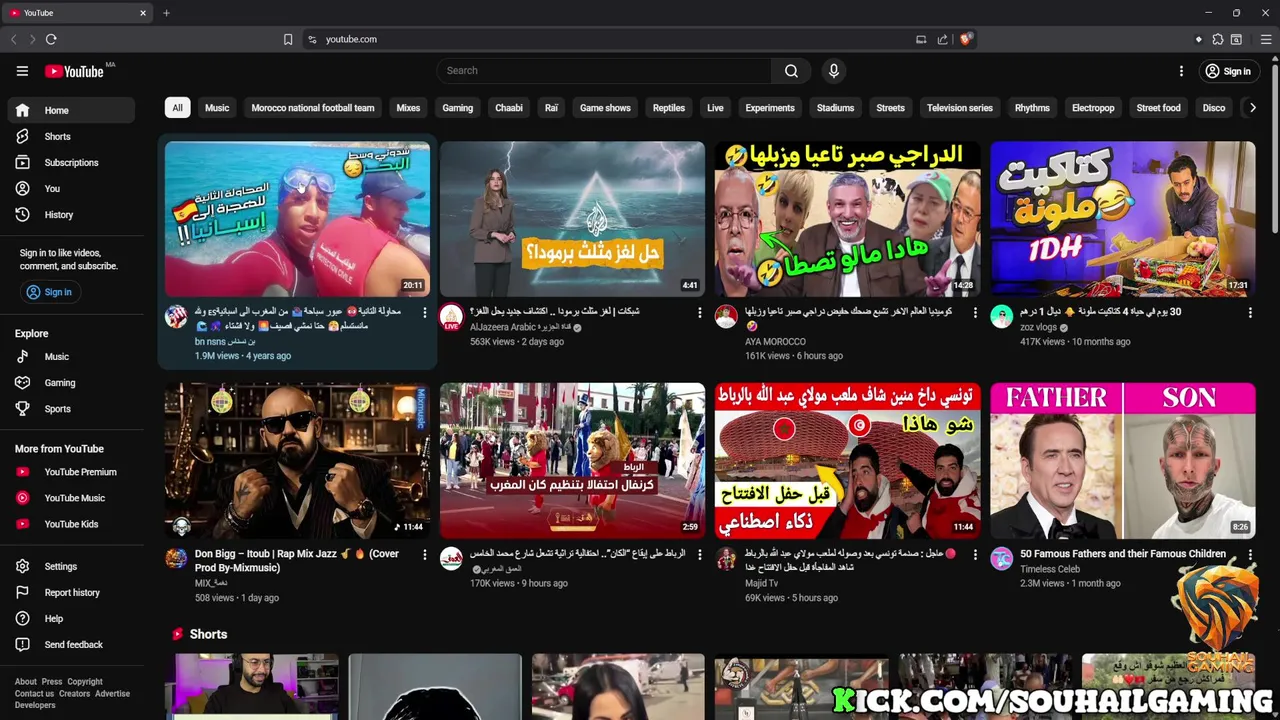Open YouTube Kids in sidebar

click(x=71, y=524)
